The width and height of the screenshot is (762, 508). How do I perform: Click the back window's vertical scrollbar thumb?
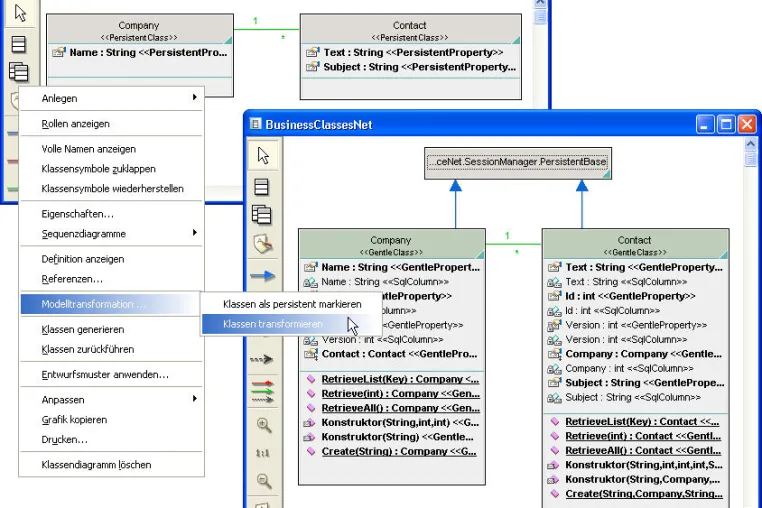pyautogui.click(x=540, y=17)
